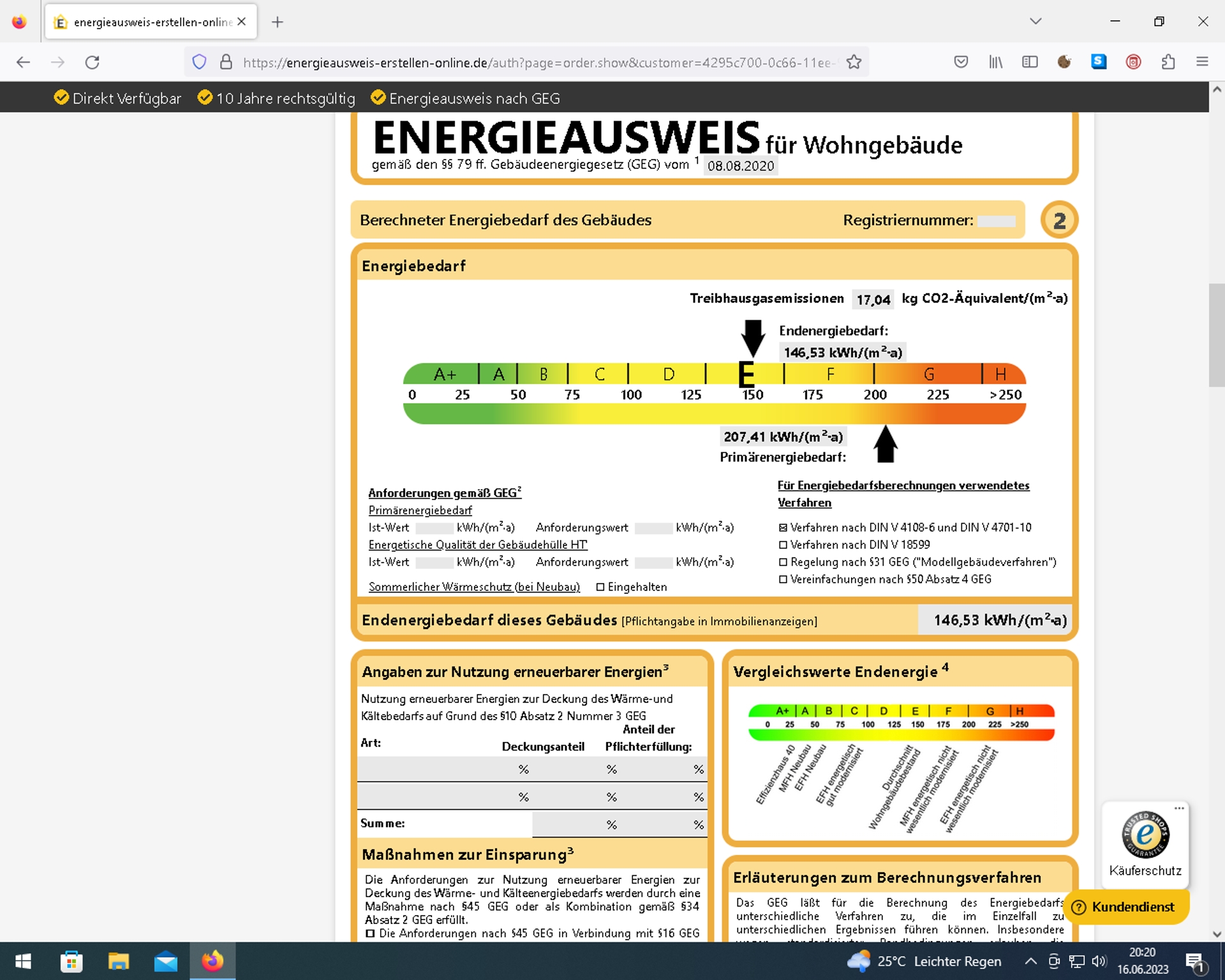The width and height of the screenshot is (1225, 980).
Task: Check Verfahren nach DIN V 18599
Action: [x=783, y=545]
